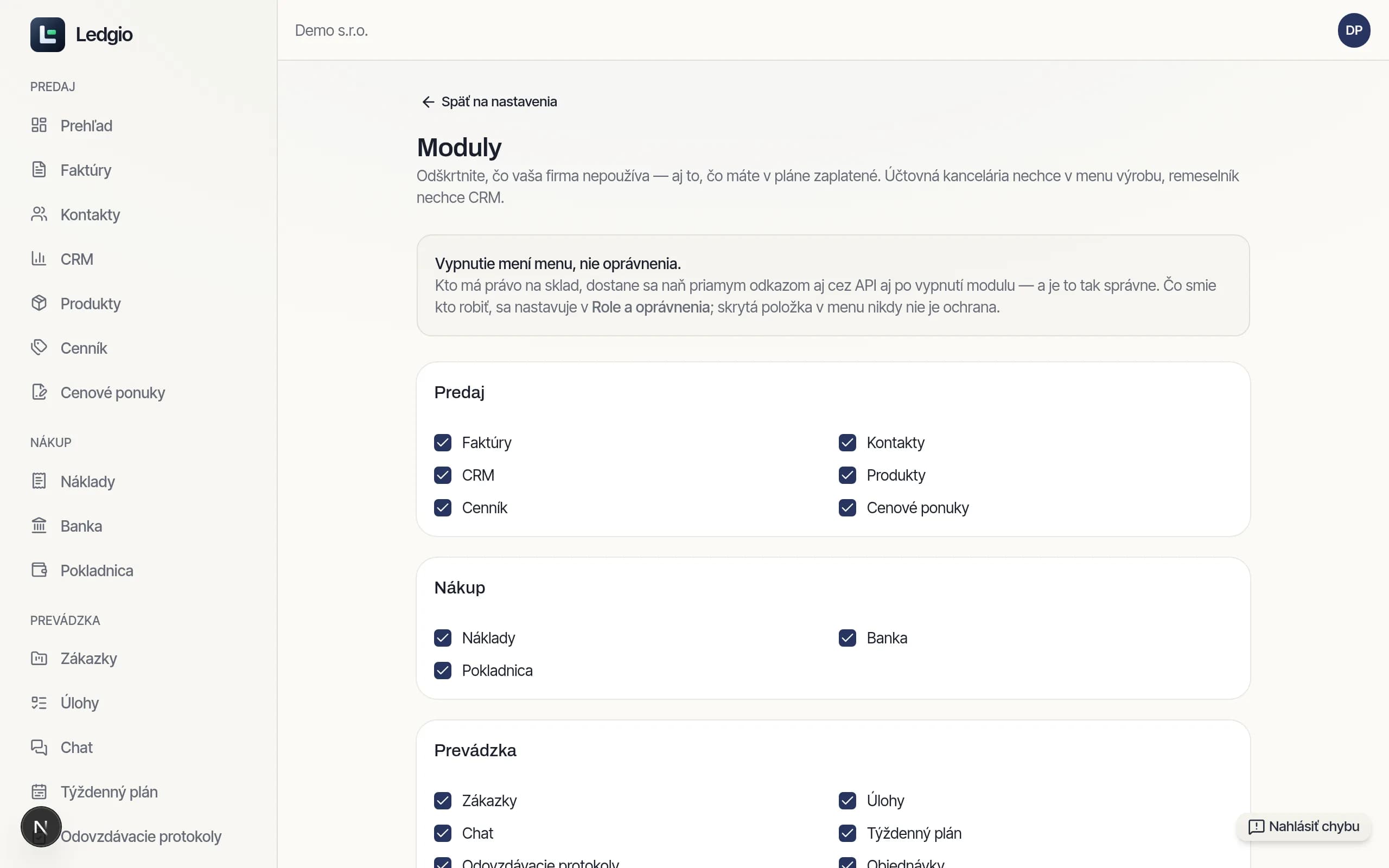The image size is (1389, 868).
Task: Open the Týždenný plán calendar icon
Action: point(39,792)
